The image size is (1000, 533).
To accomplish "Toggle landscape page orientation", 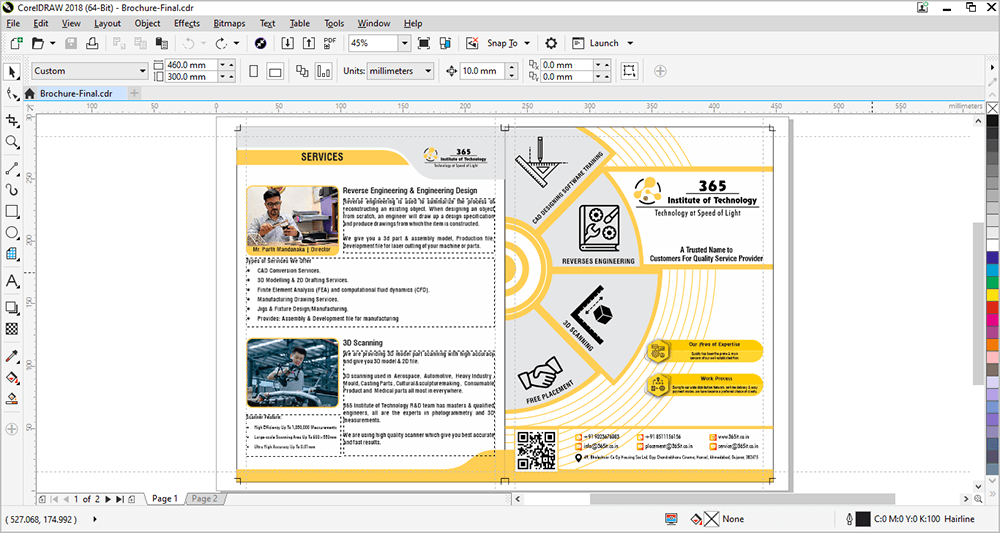I will point(275,71).
